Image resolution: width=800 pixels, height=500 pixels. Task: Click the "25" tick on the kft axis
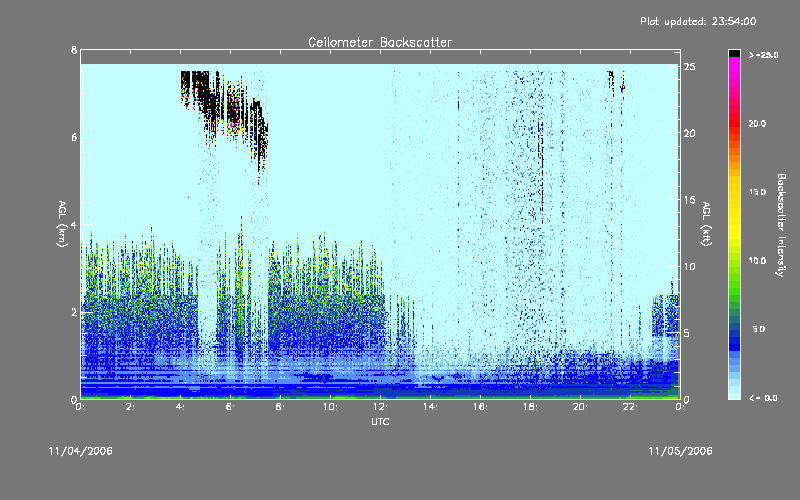[x=689, y=67]
